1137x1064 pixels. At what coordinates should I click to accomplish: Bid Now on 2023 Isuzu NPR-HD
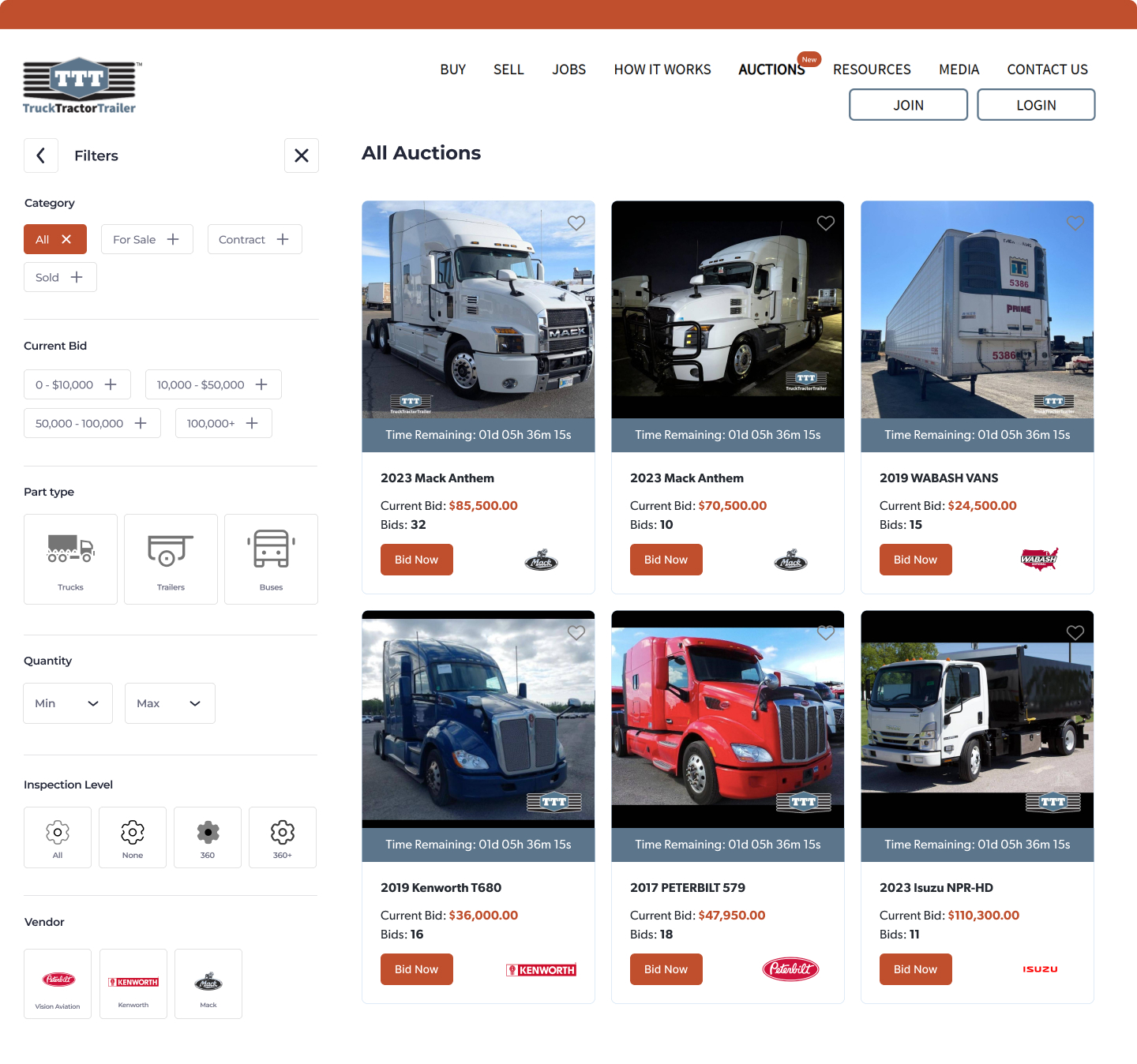[x=916, y=969]
